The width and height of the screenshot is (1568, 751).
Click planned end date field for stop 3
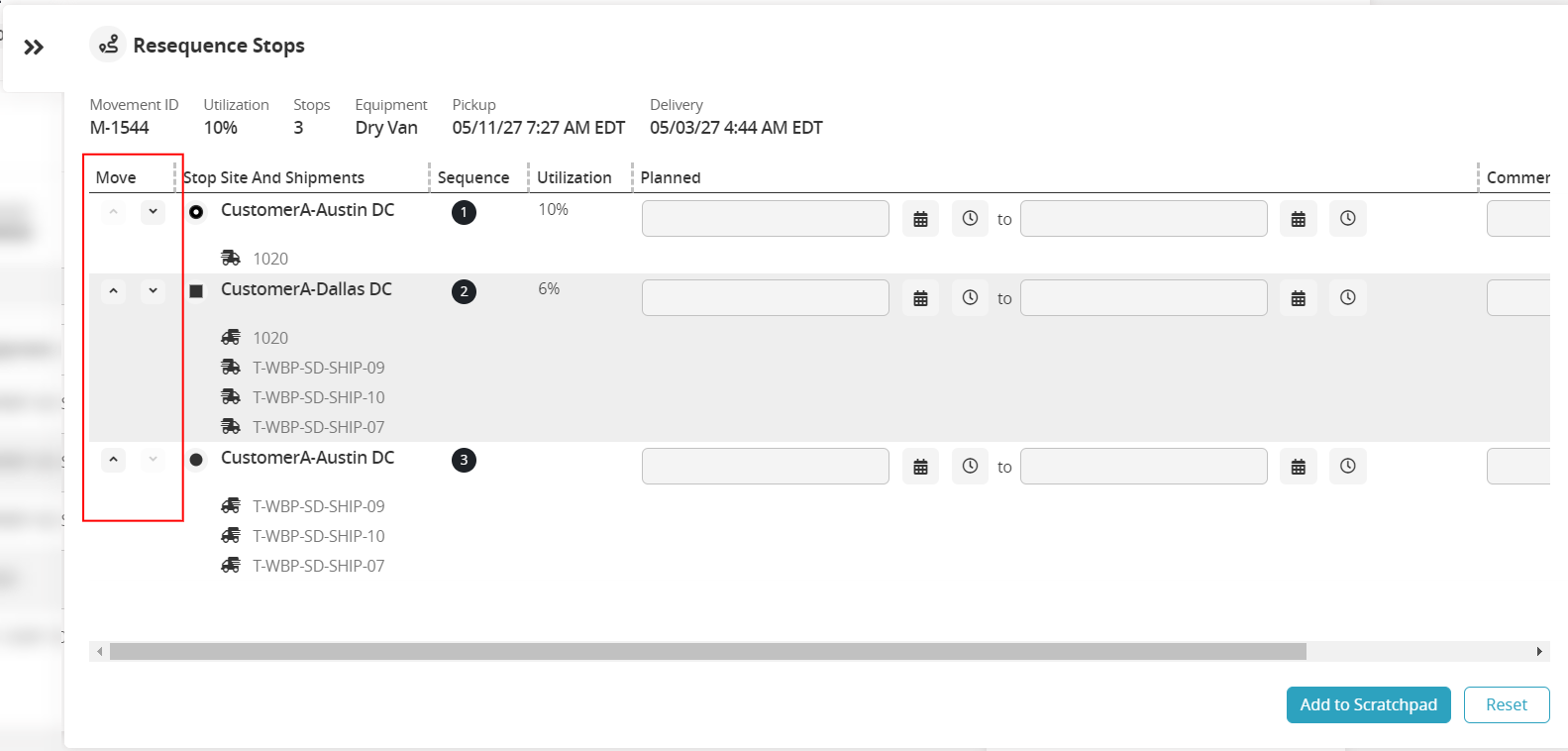[1143, 467]
